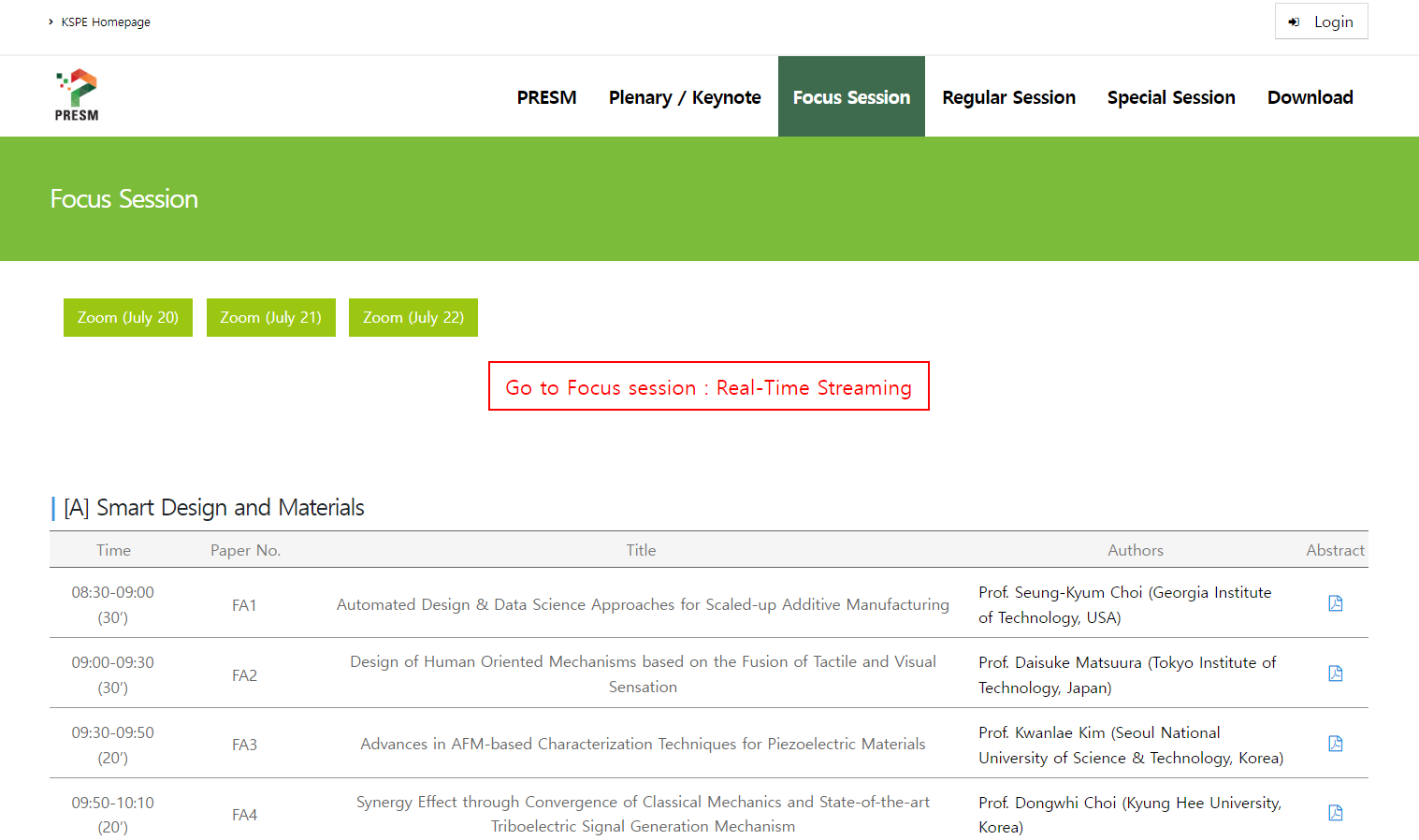Screen dimensions: 1419x840
Task: Click time slot 09:30-09:50
Action: 113,732
